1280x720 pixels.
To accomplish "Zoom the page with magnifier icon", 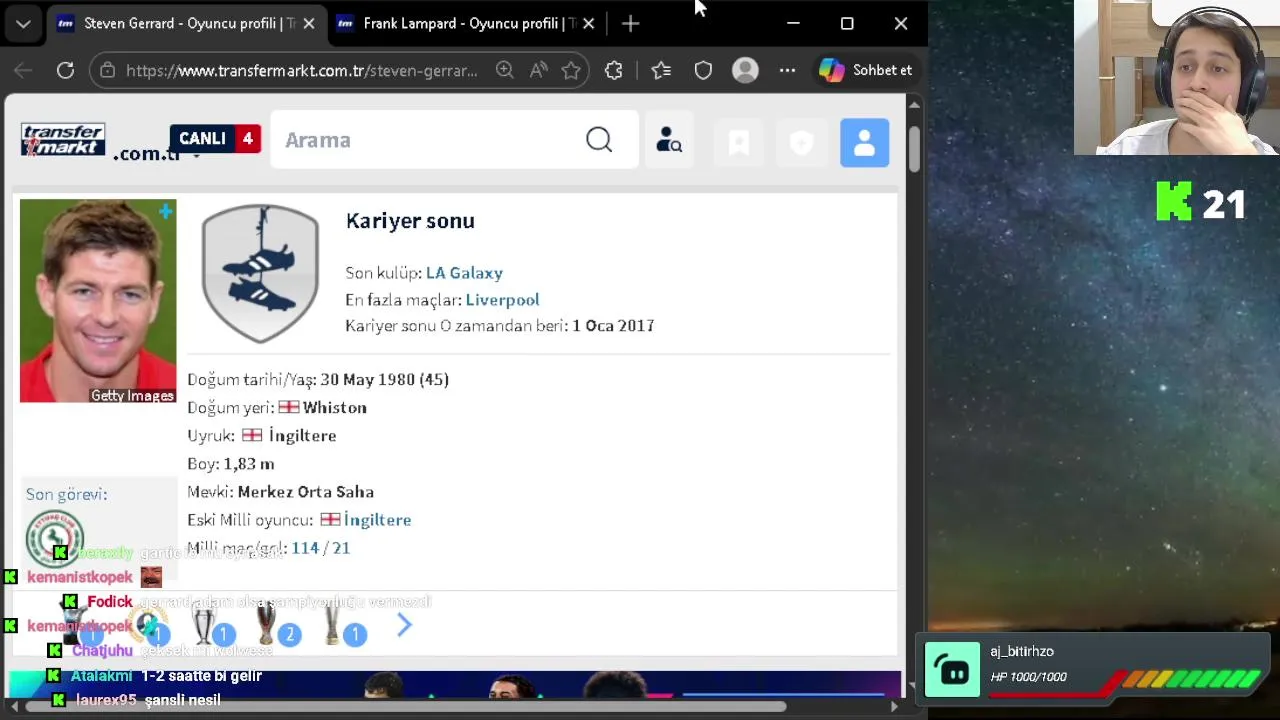I will coord(505,70).
